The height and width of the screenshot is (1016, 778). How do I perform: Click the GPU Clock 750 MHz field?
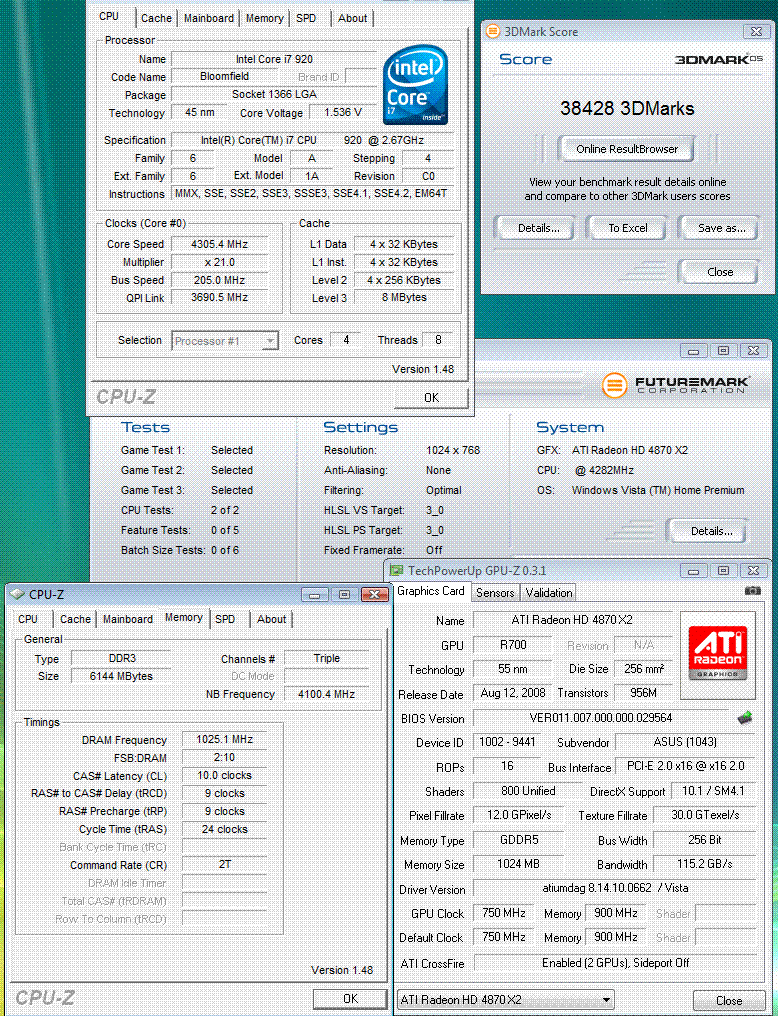(x=503, y=913)
